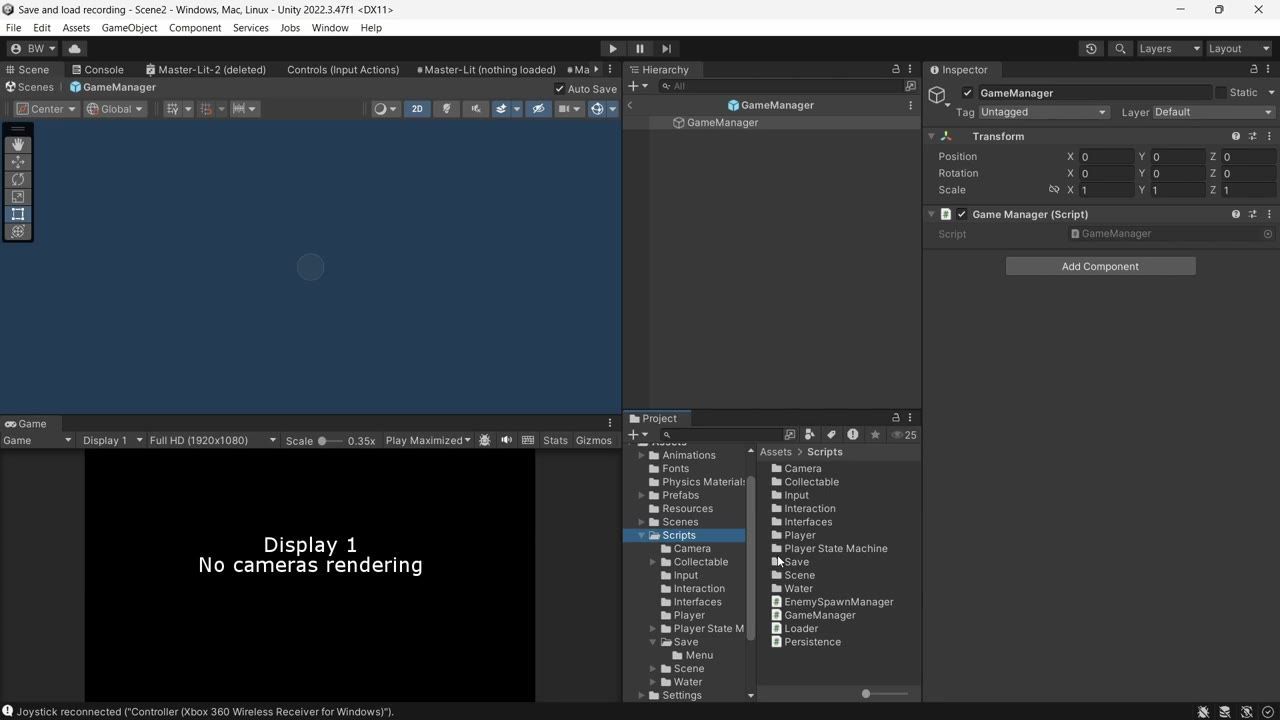Click the Add Component button

[1100, 266]
